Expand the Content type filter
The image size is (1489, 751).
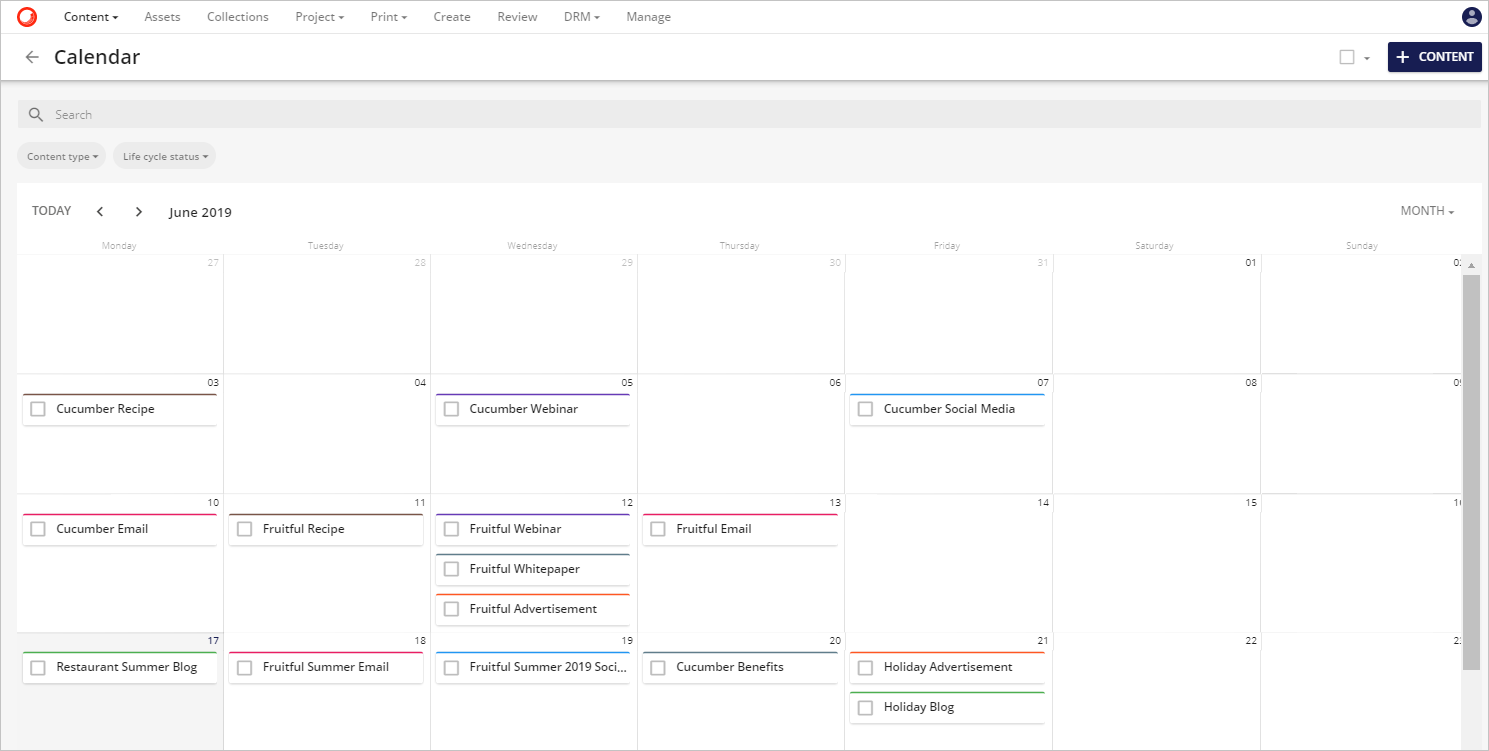62,157
